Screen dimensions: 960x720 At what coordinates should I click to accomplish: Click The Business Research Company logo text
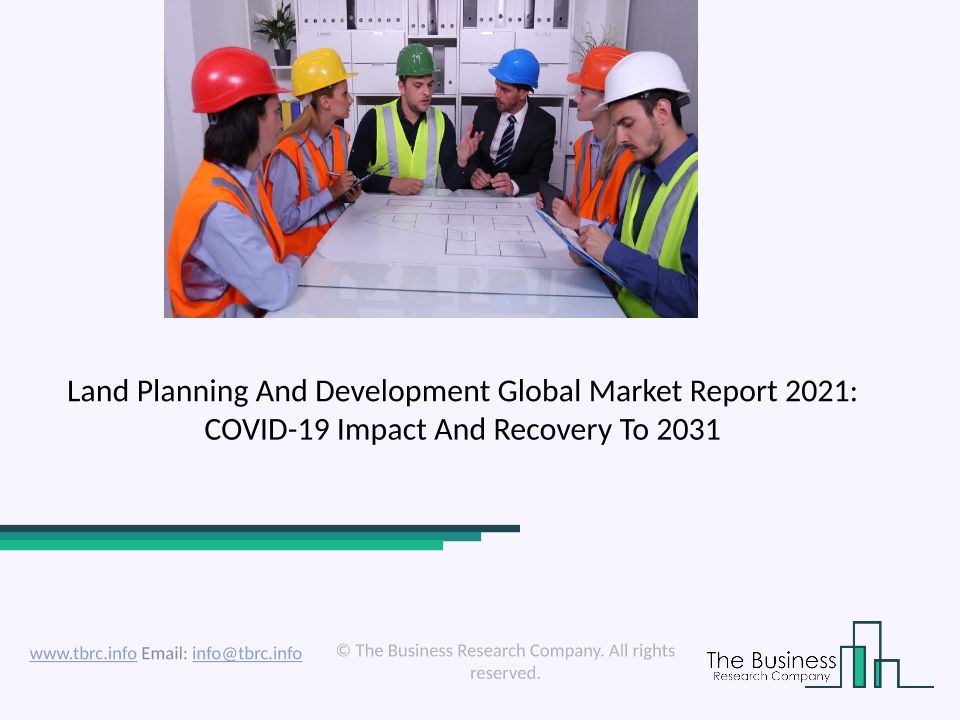771,665
